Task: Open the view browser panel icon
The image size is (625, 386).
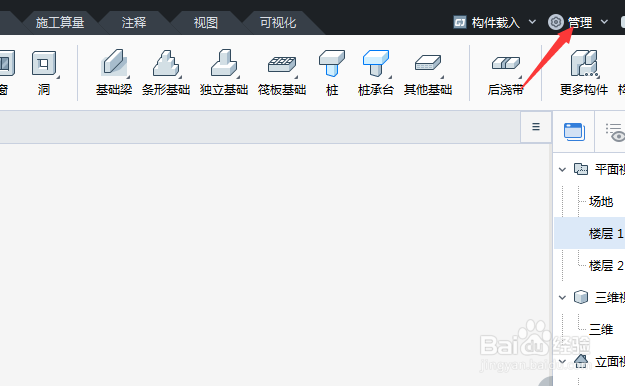Action: (x=574, y=132)
